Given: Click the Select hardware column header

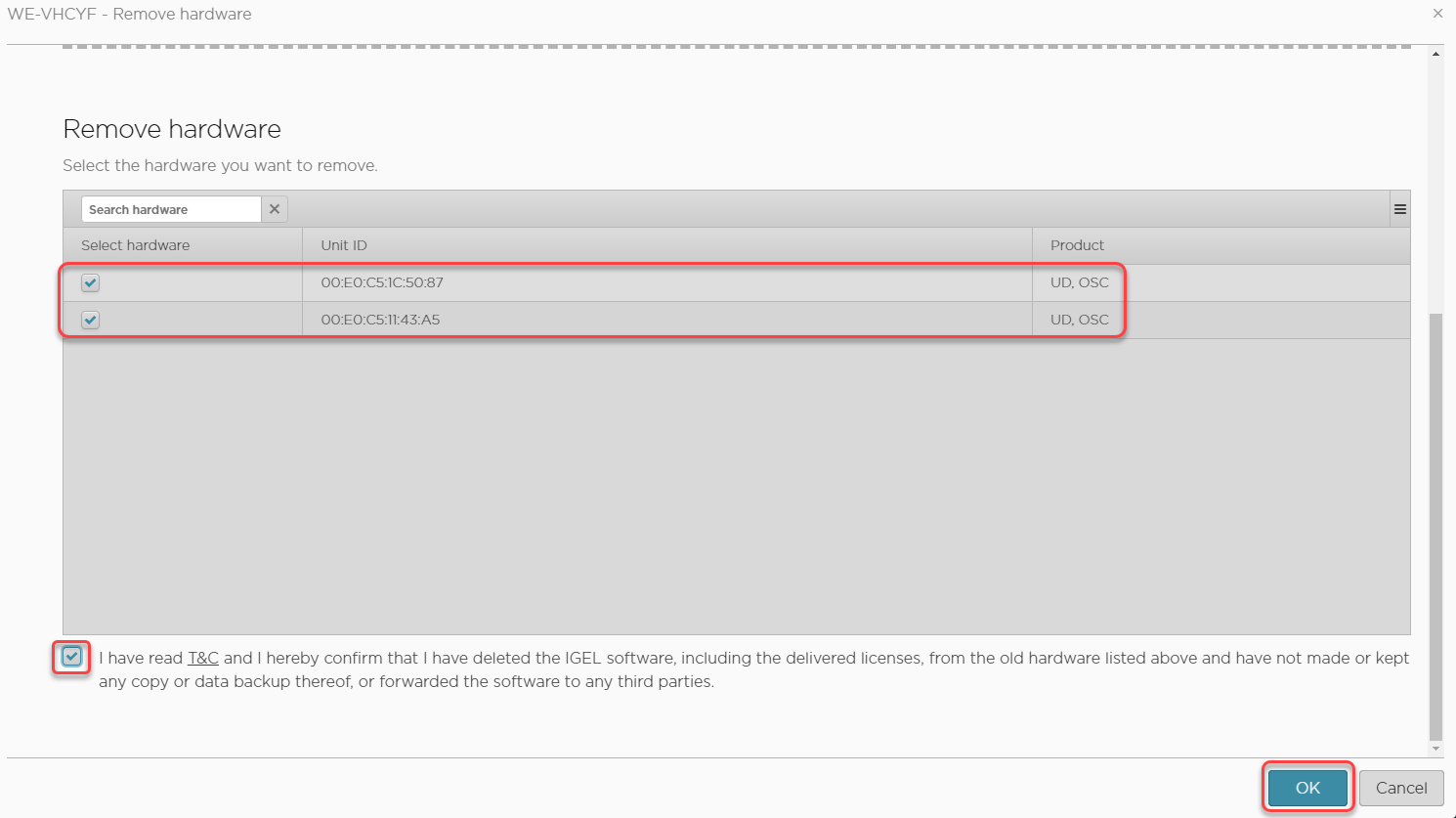Looking at the screenshot, I should (x=136, y=245).
